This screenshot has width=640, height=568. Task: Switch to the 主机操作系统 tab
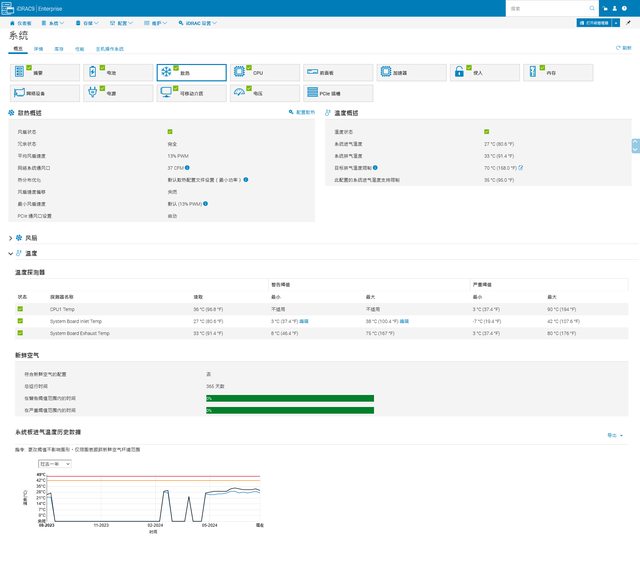click(110, 47)
